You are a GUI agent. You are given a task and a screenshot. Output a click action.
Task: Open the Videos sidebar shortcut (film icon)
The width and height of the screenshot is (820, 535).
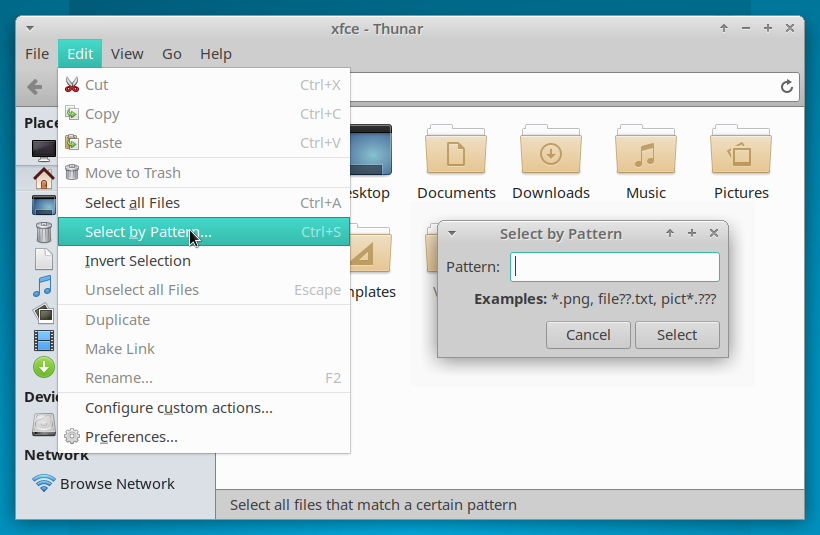[44, 340]
